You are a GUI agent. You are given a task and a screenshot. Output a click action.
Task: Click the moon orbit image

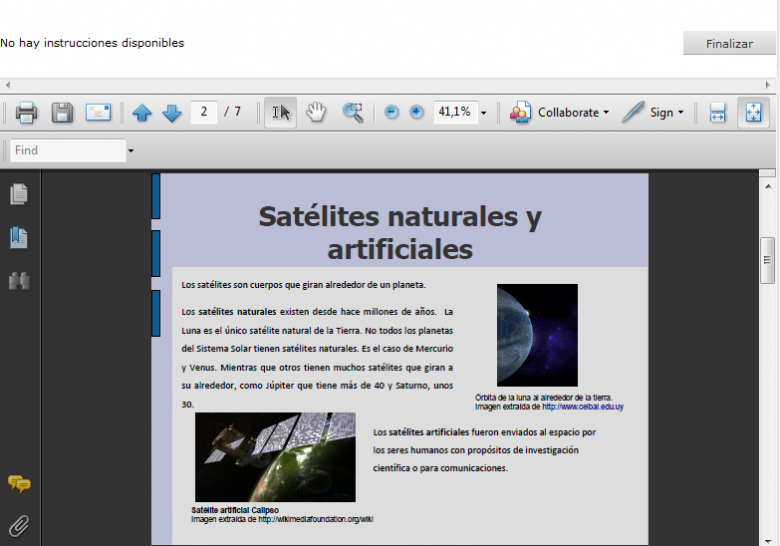tap(537, 335)
